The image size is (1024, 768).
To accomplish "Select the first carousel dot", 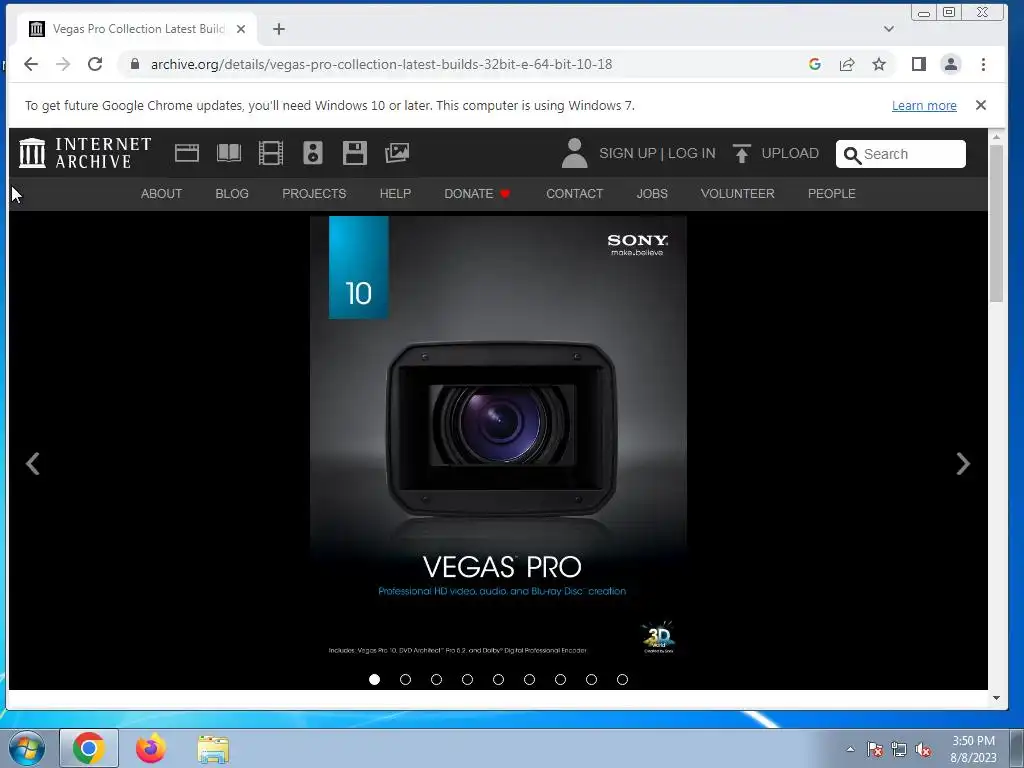I will pyautogui.click(x=374, y=679).
